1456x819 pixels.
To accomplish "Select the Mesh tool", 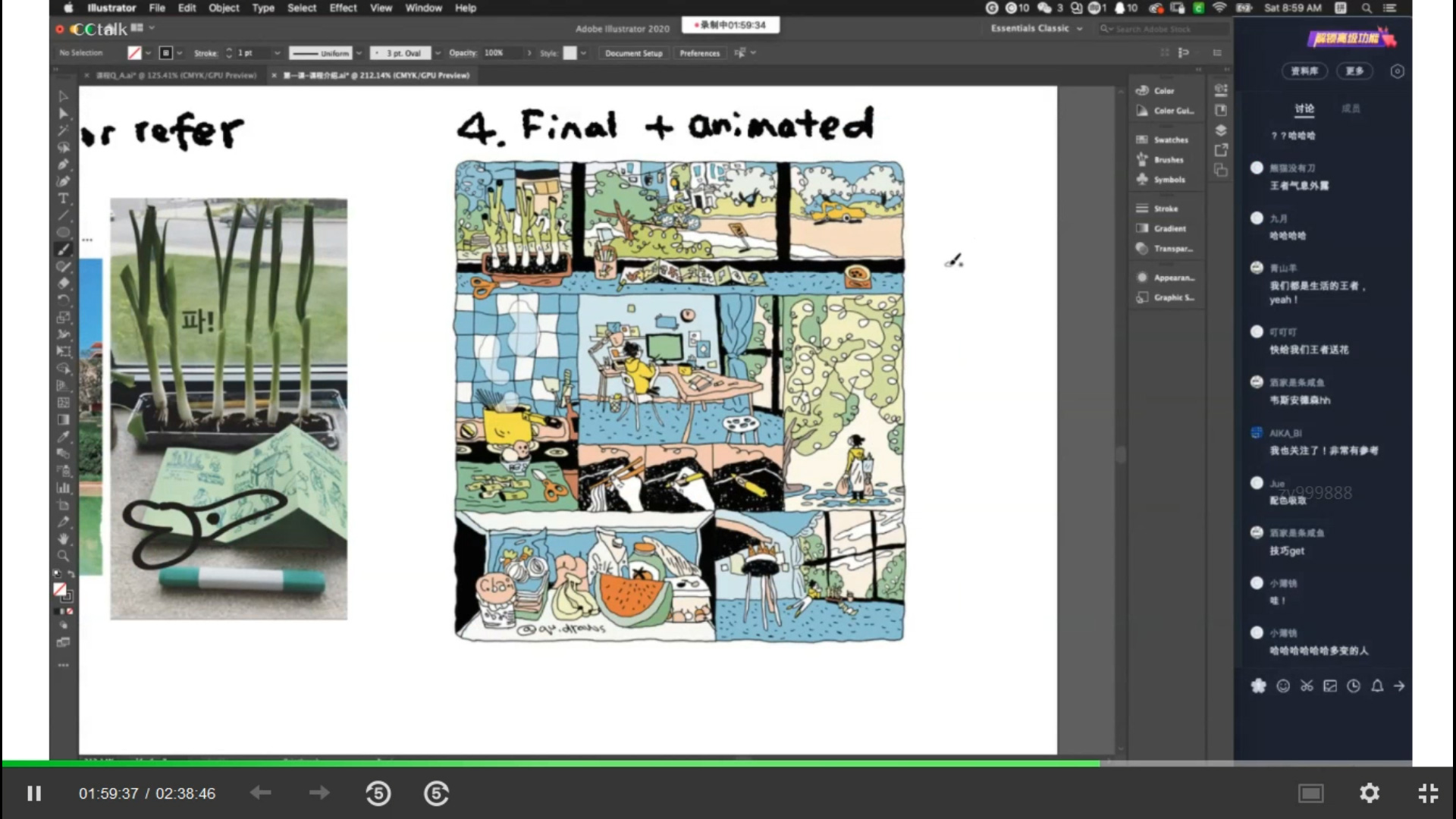I will tap(64, 403).
